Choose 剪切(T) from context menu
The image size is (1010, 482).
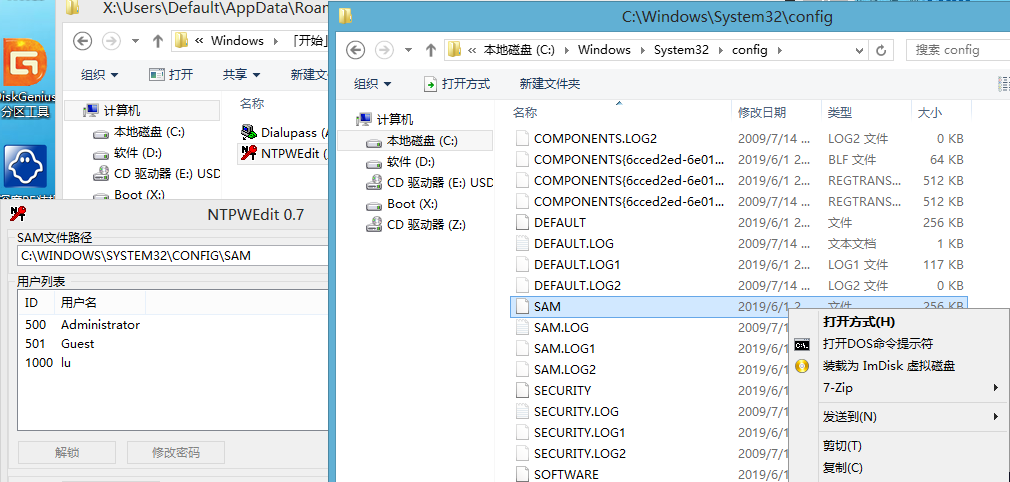[x=899, y=446]
